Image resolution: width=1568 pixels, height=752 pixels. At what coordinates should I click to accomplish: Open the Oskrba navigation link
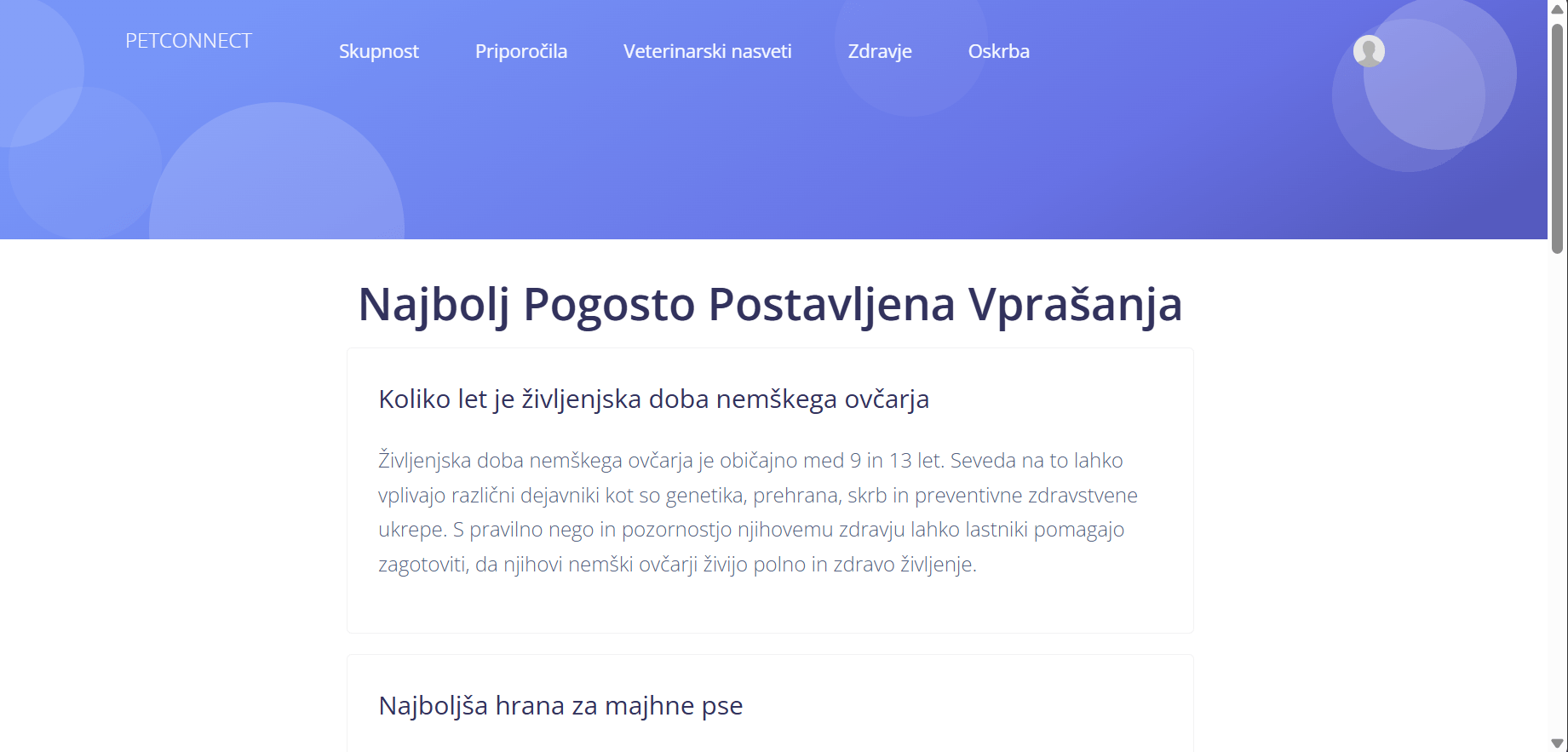[x=999, y=51]
